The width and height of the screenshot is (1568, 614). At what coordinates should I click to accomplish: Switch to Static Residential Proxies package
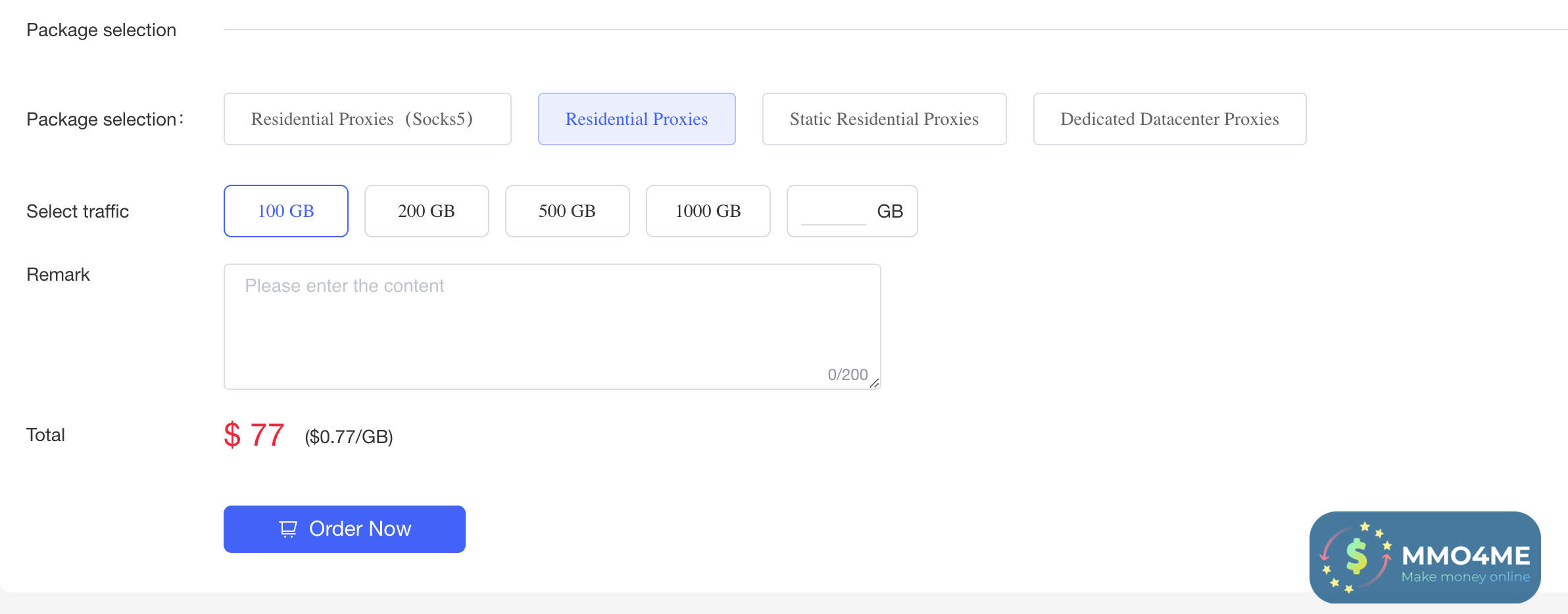coord(883,119)
